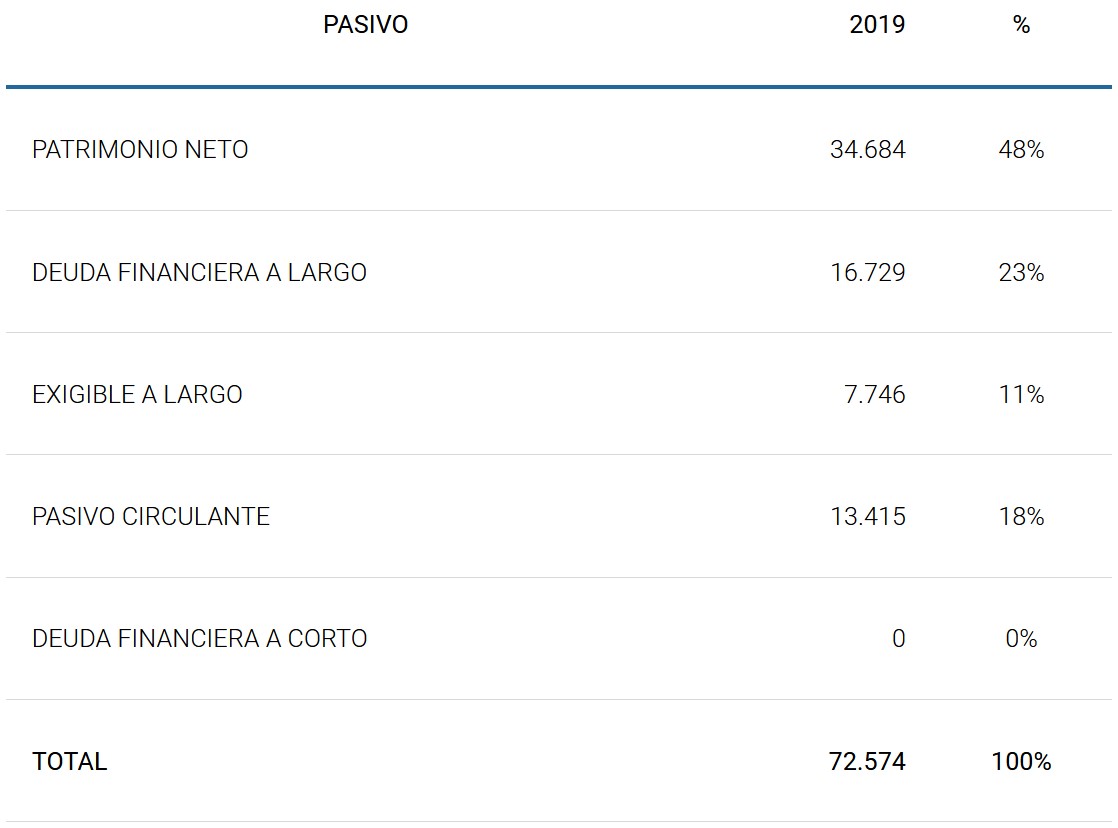The image size is (1118, 828).
Task: Select the EXIGIBLE A LARGO row label
Action: pyautogui.click(x=137, y=394)
